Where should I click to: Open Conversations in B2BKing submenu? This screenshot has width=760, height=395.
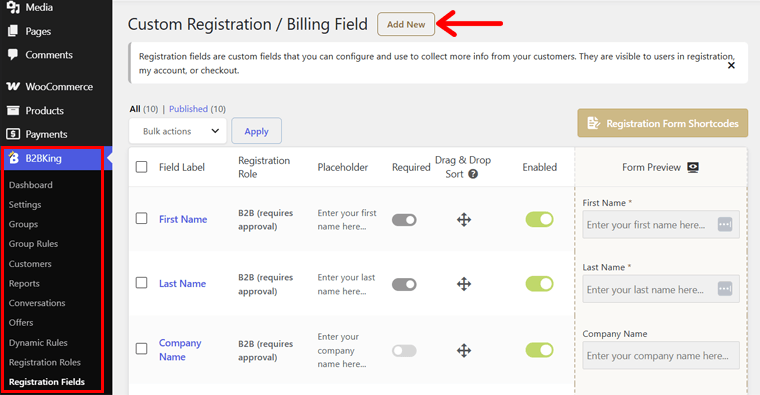tap(37, 303)
